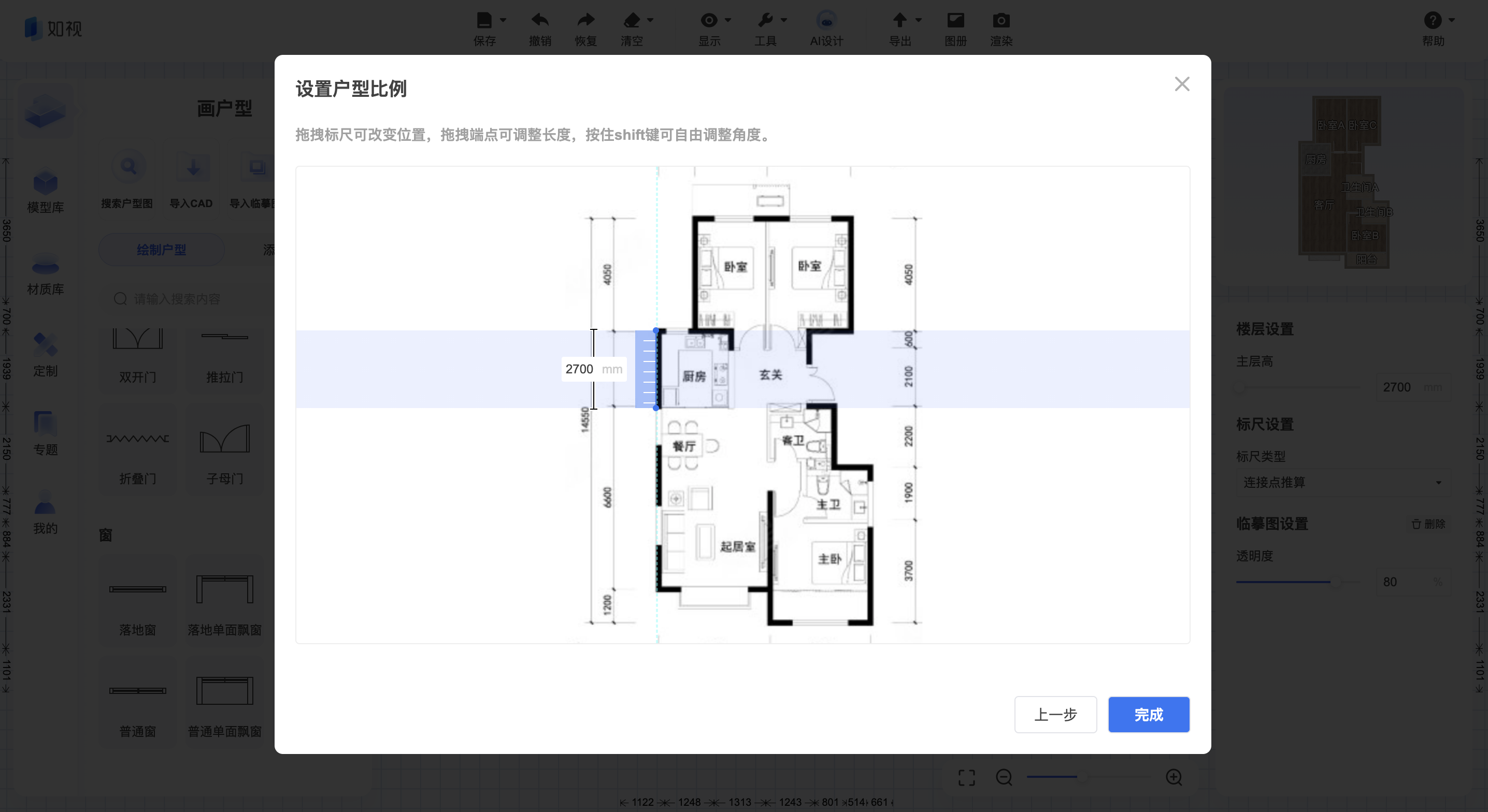
Task: Click the 搜索户型图 icon
Action: (128, 167)
